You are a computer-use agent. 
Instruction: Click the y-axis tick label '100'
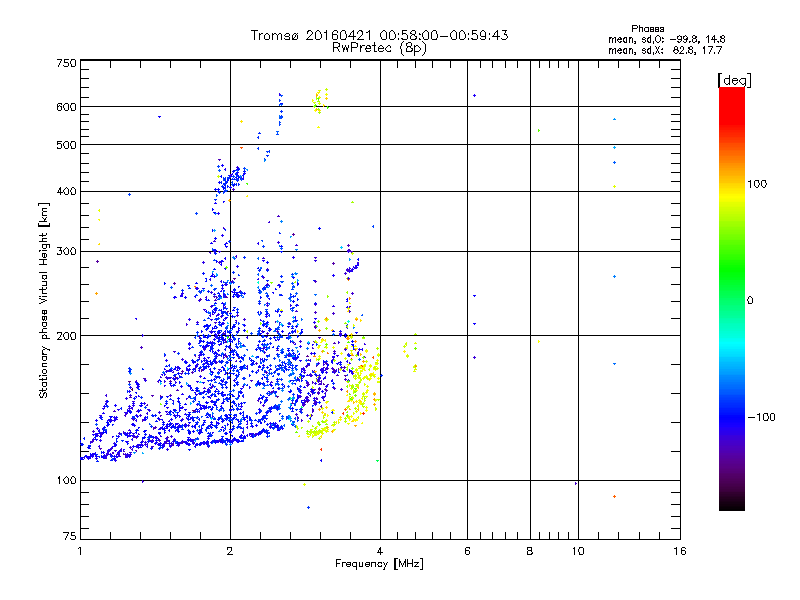point(66,481)
